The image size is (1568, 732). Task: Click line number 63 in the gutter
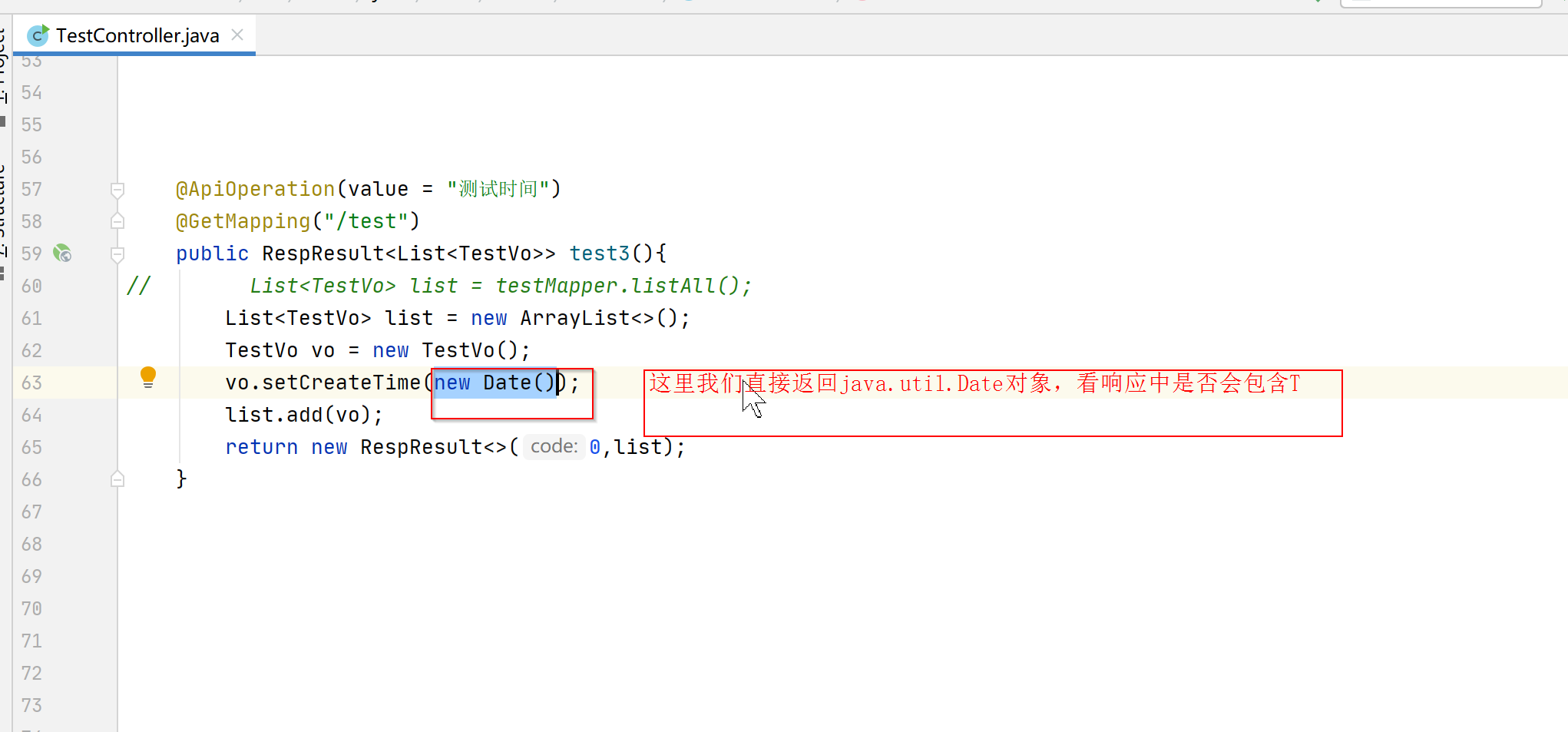tap(31, 383)
